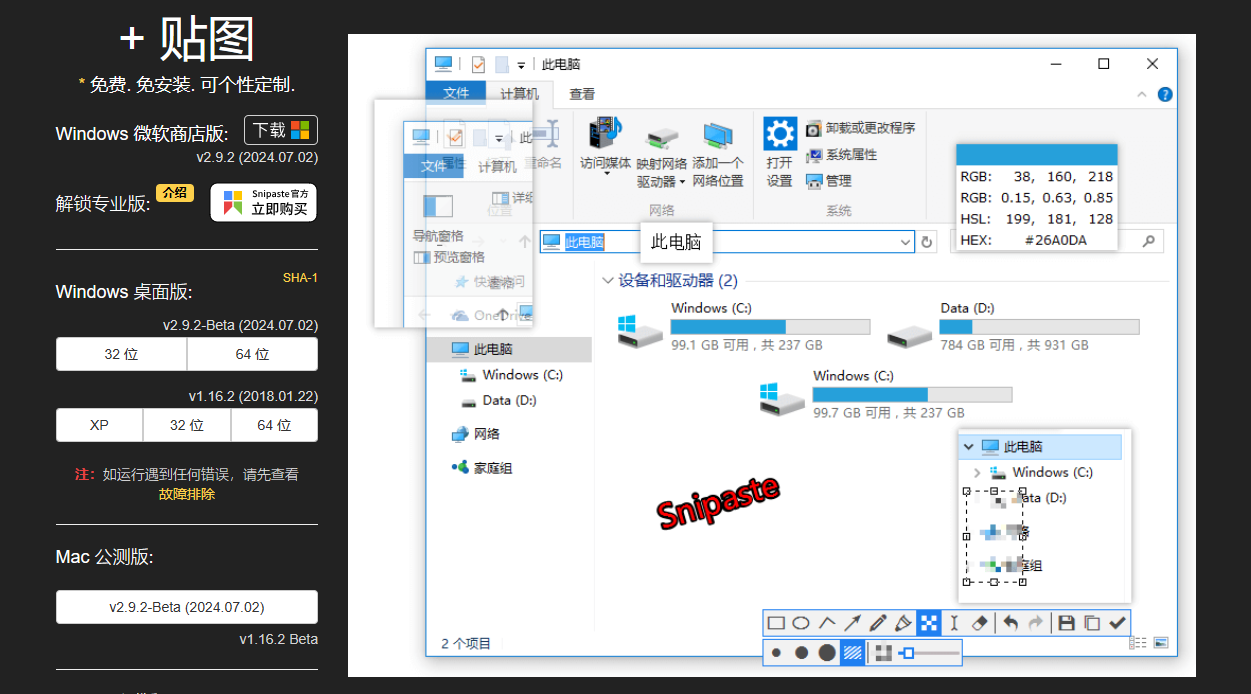Image resolution: width=1251 pixels, height=694 pixels.
Task: Click the pixelate mosaic style icon
Action: 883,653
